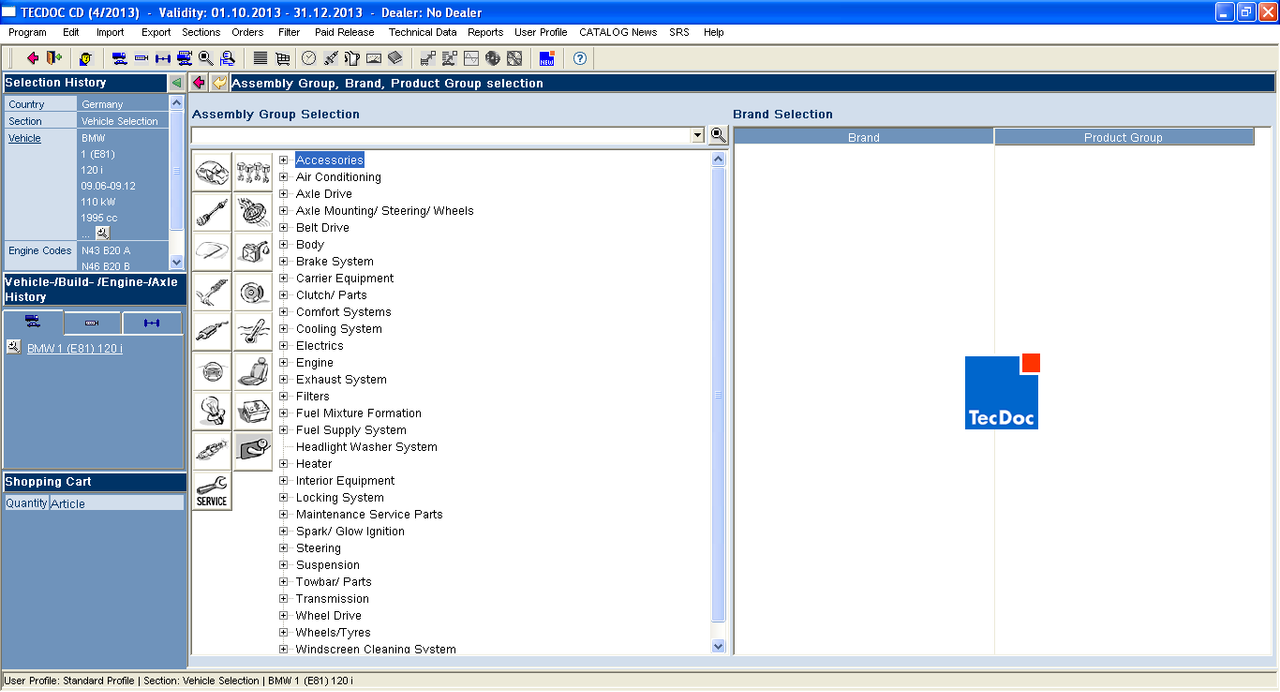Viewport: 1280px width, 692px height.
Task: Click the Product Group column header
Action: [1124, 137]
